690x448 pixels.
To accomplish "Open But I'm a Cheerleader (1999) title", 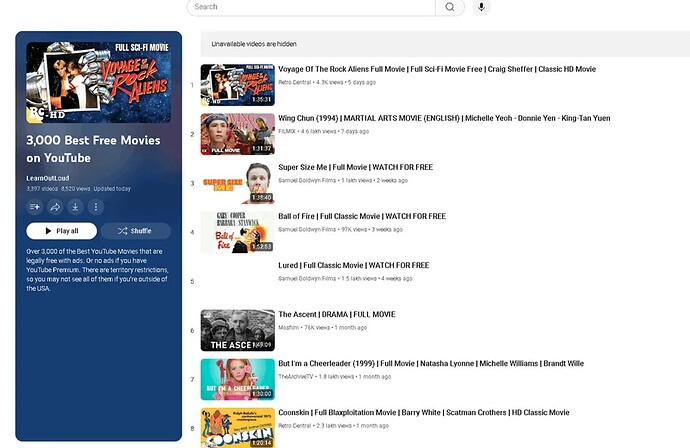I will (431, 364).
